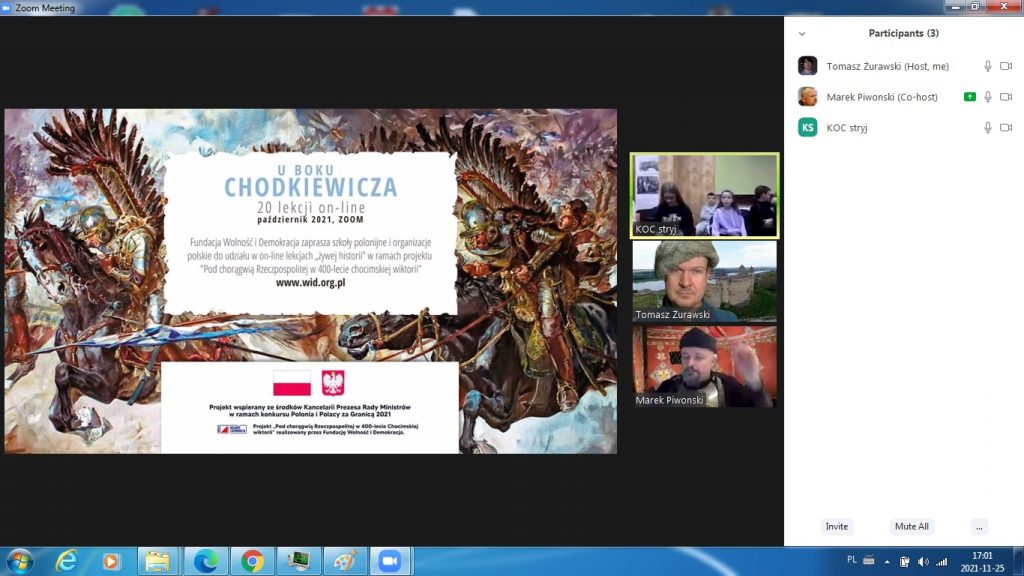The width and height of the screenshot is (1024, 576).
Task: Open the more options '...' button
Action: click(x=979, y=526)
